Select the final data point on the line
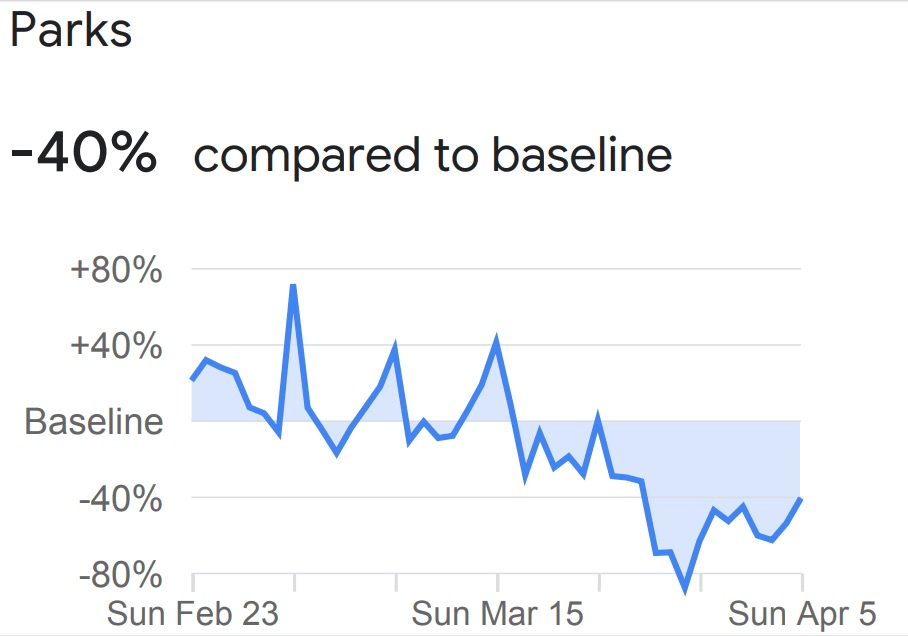908x636 pixels. click(x=801, y=498)
